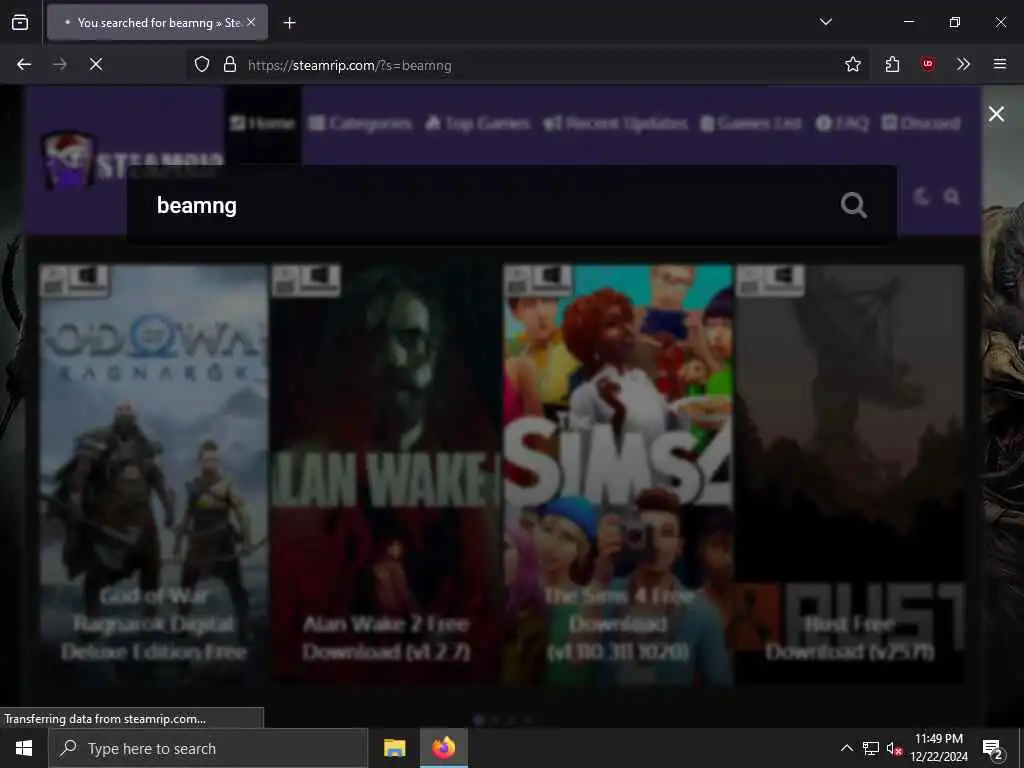
Task: Open File Explorer from taskbar
Action: pyautogui.click(x=394, y=748)
